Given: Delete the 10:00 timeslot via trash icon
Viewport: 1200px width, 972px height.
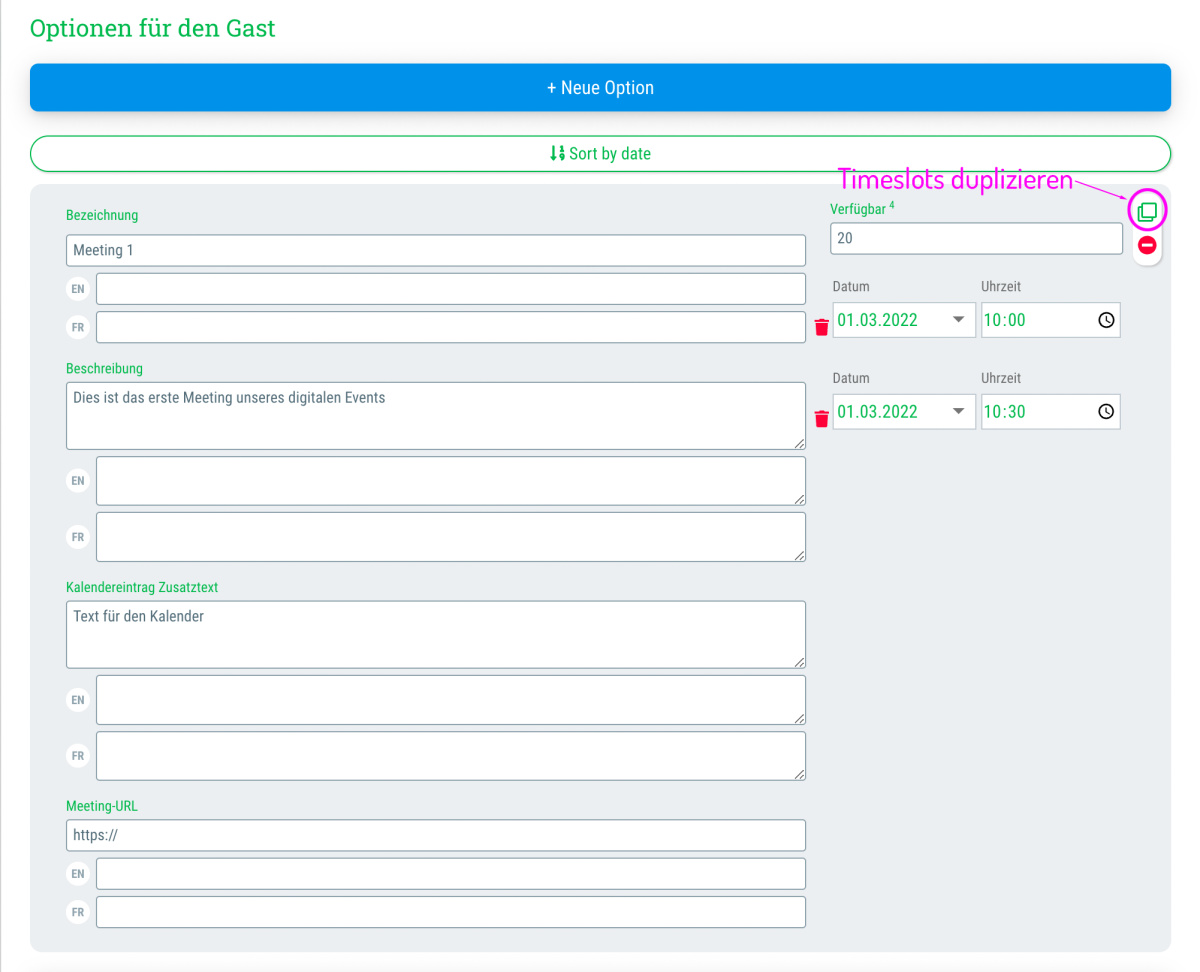Looking at the screenshot, I should coord(822,327).
